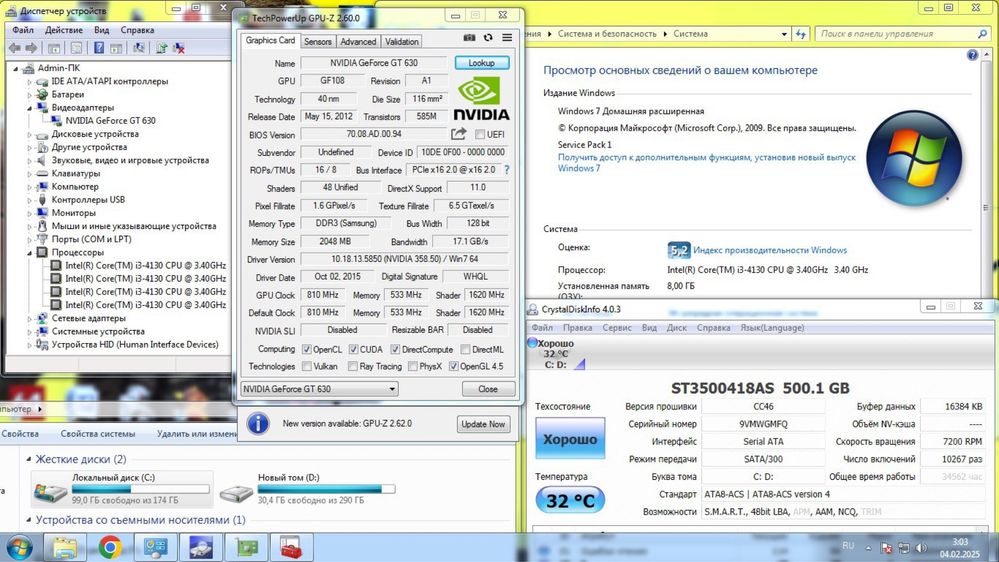Toggle Vulkan checkbox
Viewport: 999px width, 562px height.
pyautogui.click(x=306, y=366)
